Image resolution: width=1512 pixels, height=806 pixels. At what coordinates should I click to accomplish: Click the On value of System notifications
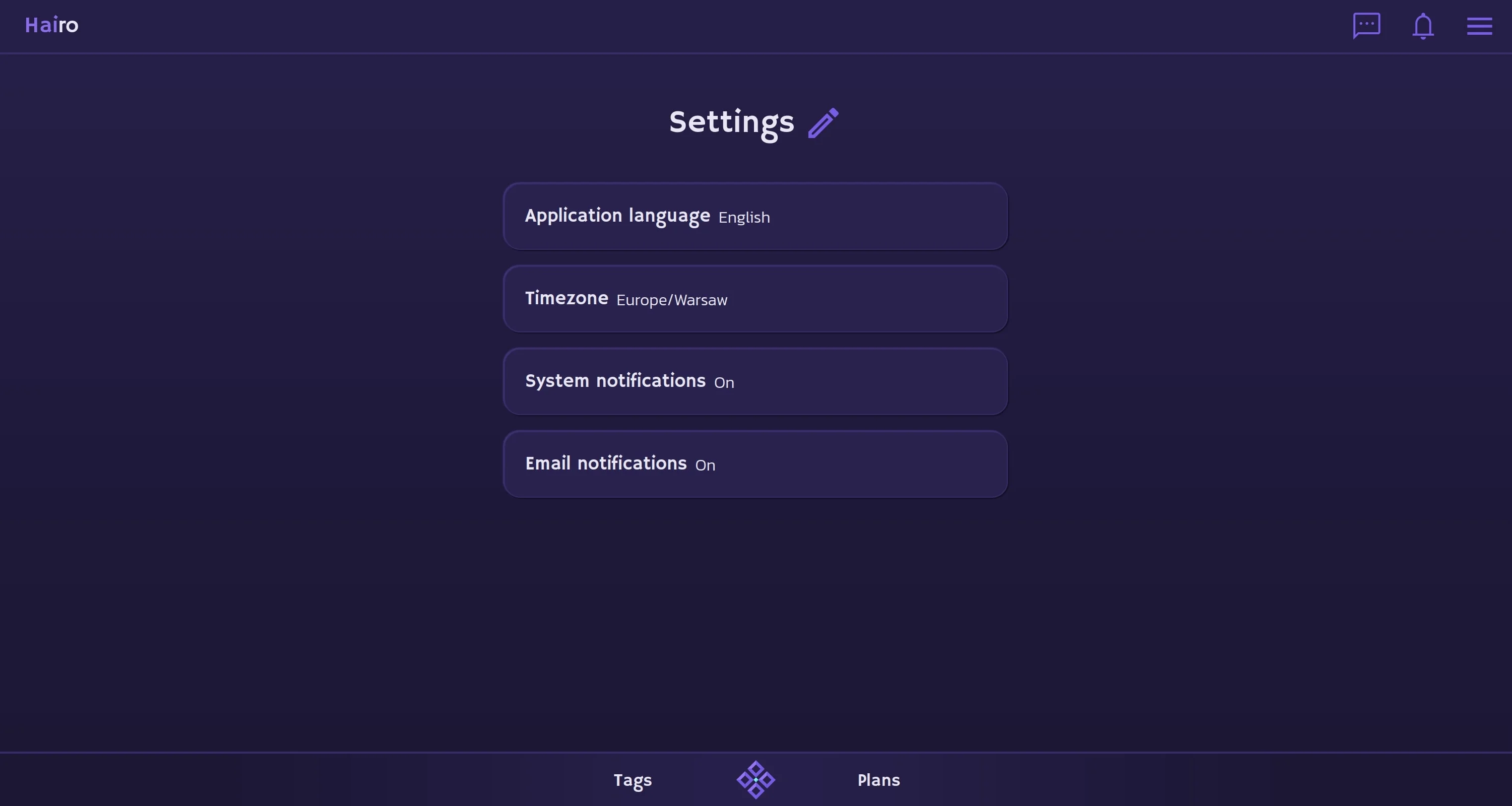point(724,383)
